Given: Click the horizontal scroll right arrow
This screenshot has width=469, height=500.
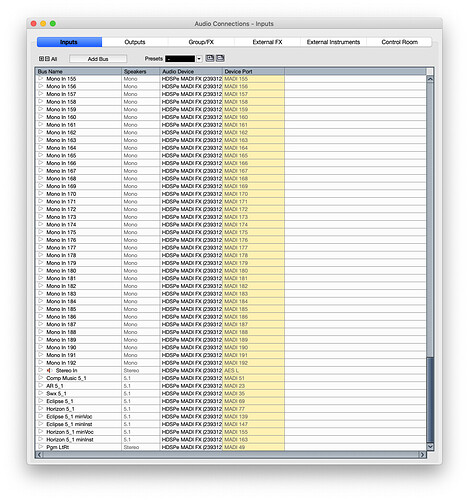Looking at the screenshot, I should [422, 455].
